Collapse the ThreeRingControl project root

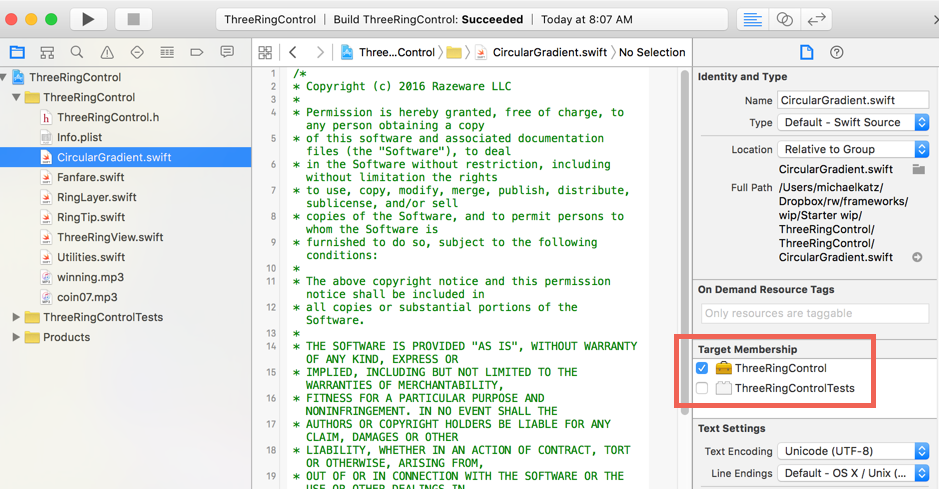pos(4,77)
